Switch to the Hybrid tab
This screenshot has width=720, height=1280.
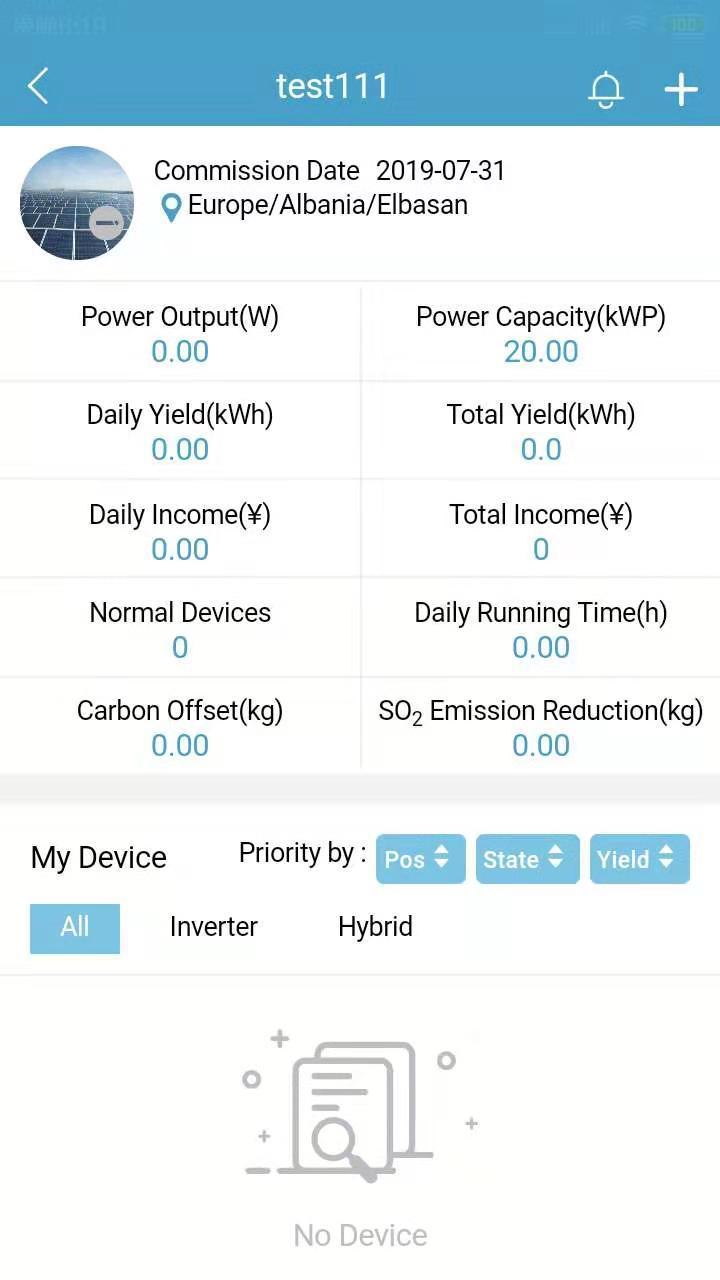375,927
